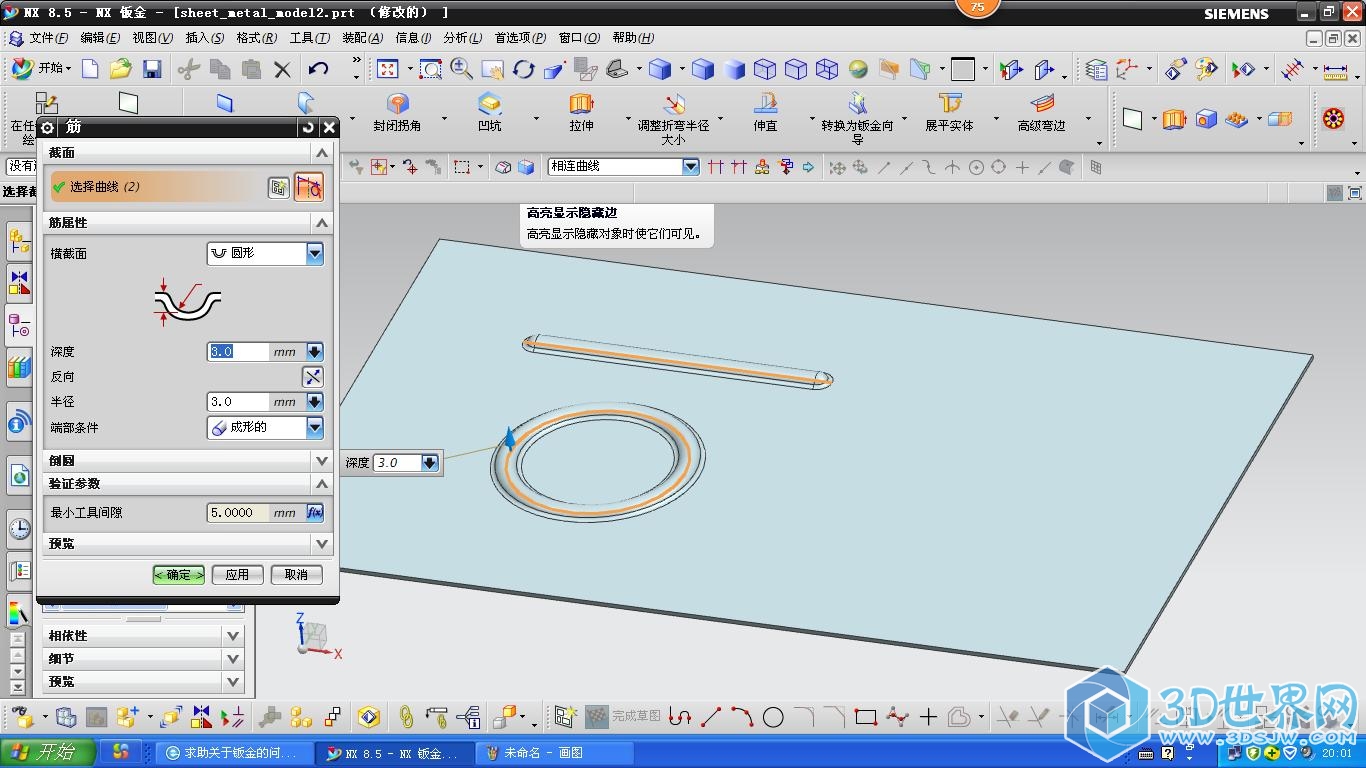Reset the 筋 dialog with reset arrow
Image resolution: width=1366 pixels, height=768 pixels.
(307, 128)
